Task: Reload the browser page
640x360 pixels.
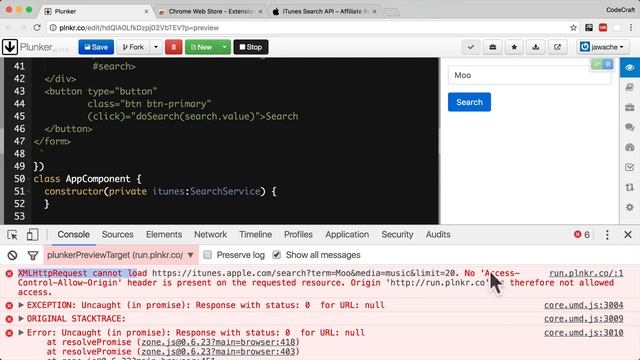Action: [x=37, y=28]
